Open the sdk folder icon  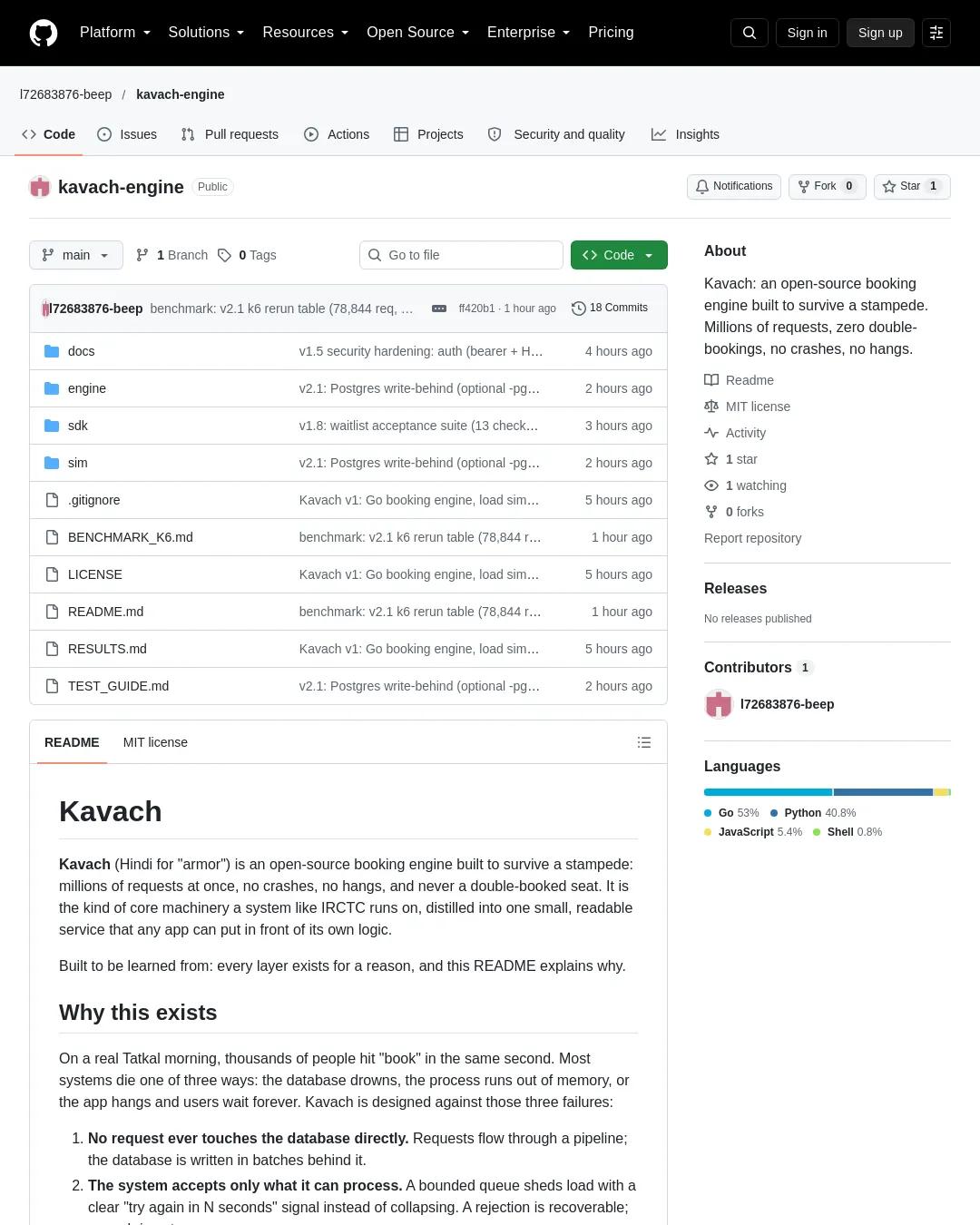(52, 426)
